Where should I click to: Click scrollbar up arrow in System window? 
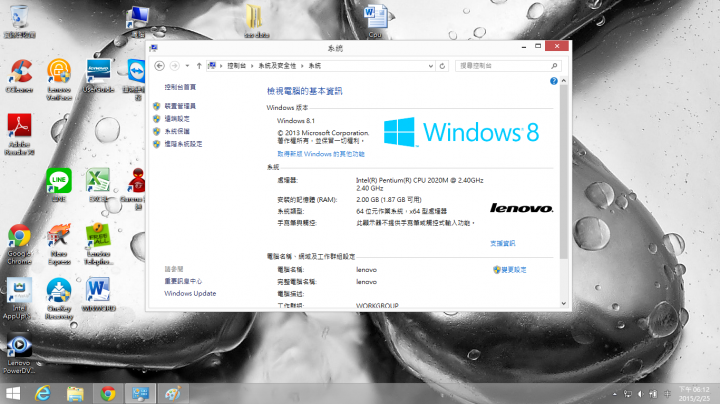(x=564, y=81)
